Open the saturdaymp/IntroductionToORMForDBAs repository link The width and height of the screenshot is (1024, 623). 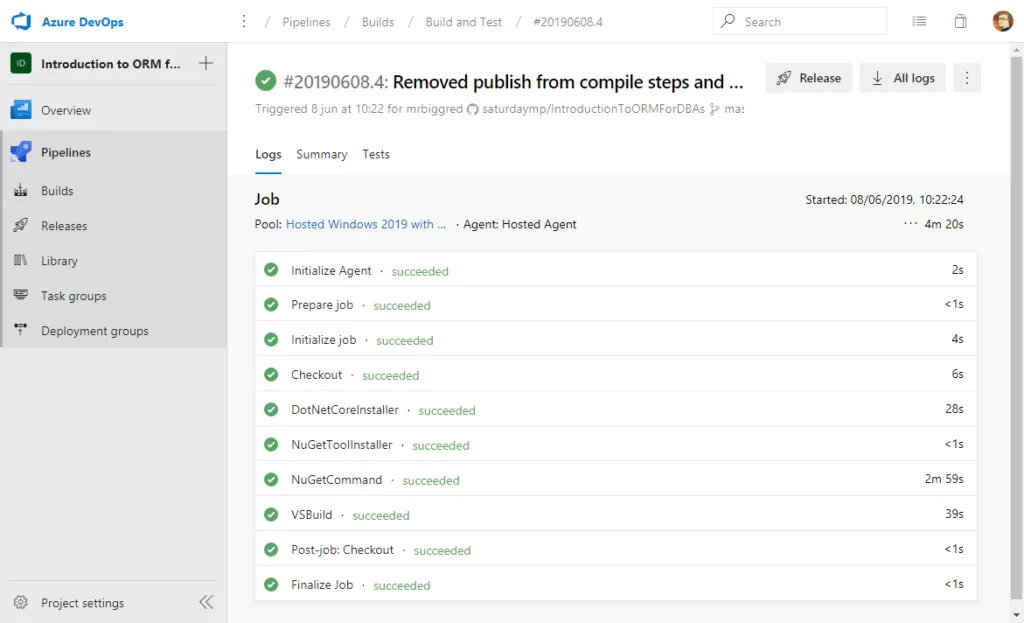click(x=593, y=109)
